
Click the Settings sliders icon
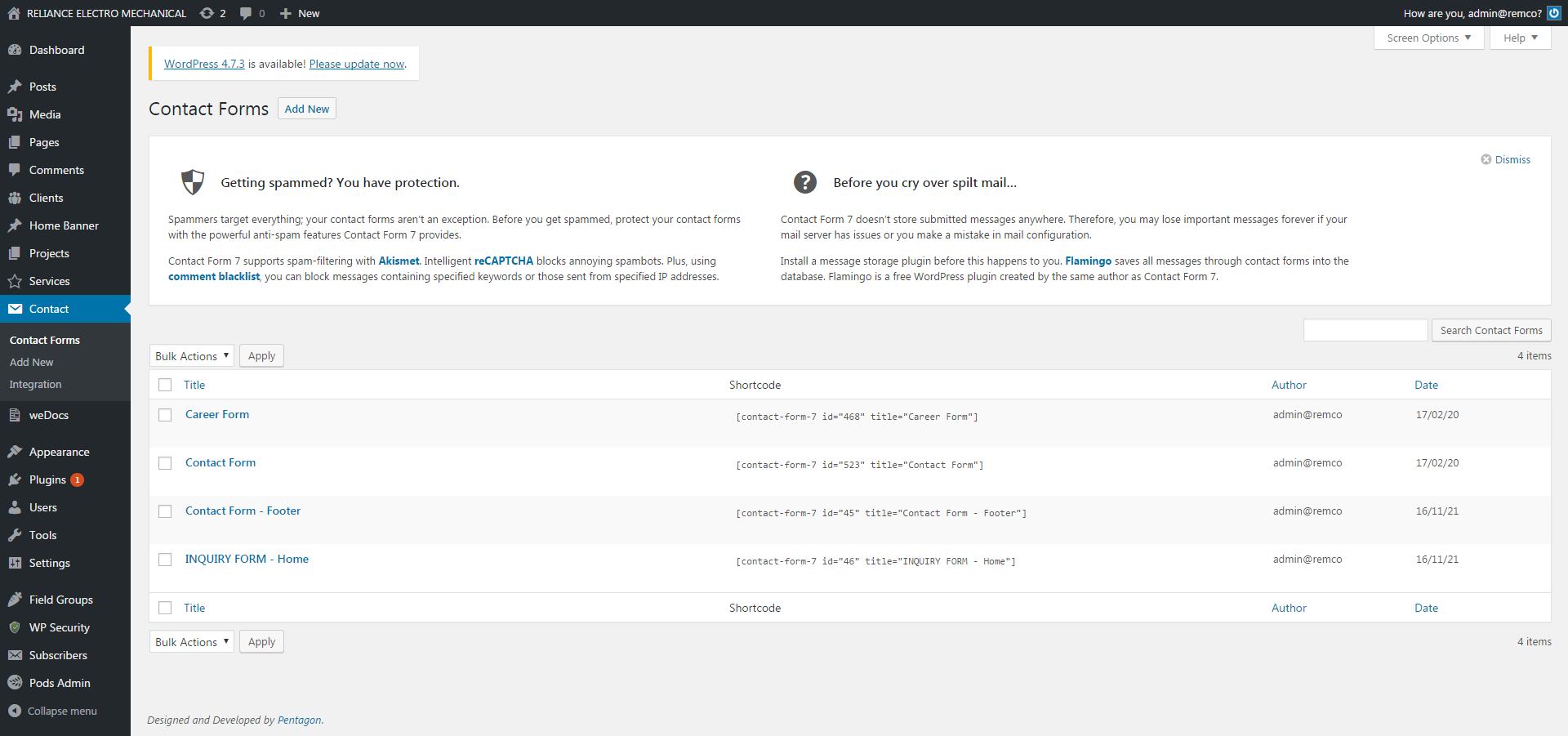pyautogui.click(x=15, y=563)
